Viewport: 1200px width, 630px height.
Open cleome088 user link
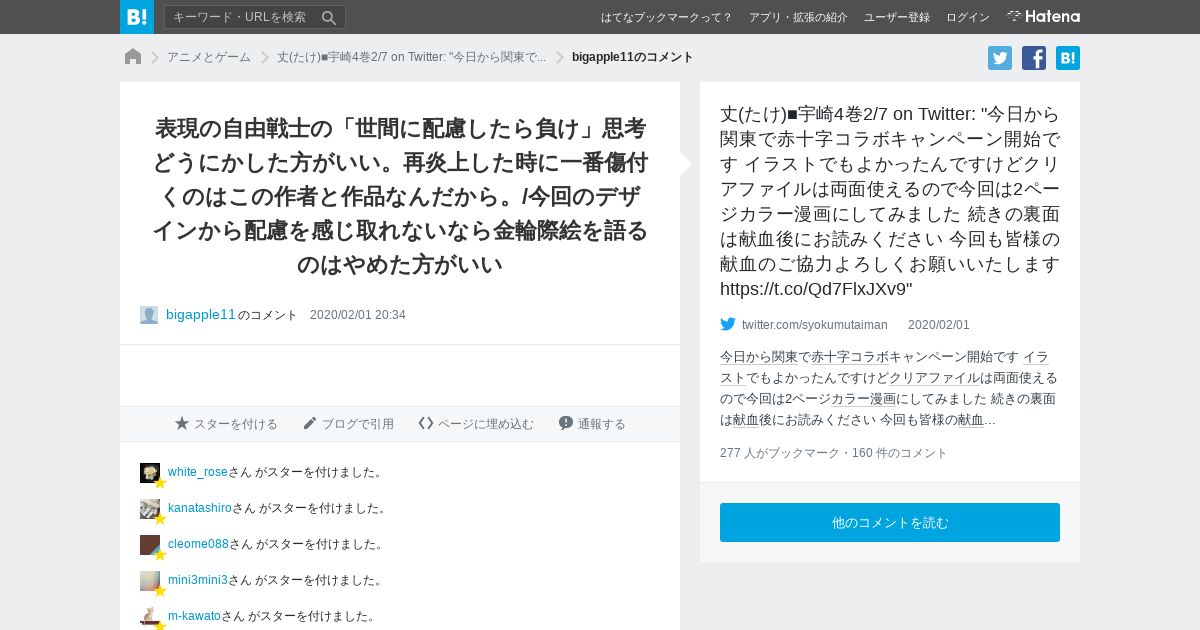point(198,544)
